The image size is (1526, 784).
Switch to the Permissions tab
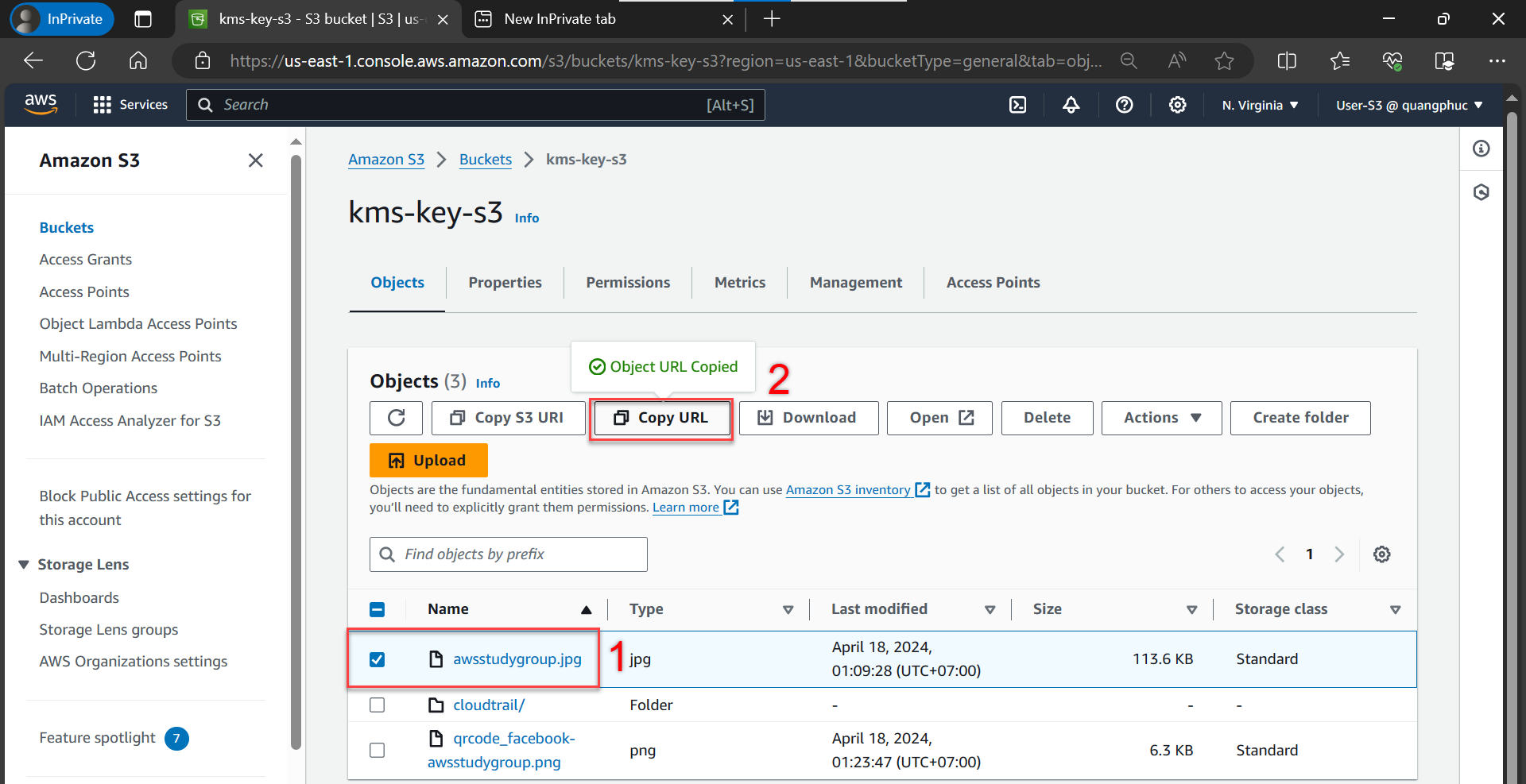click(628, 283)
